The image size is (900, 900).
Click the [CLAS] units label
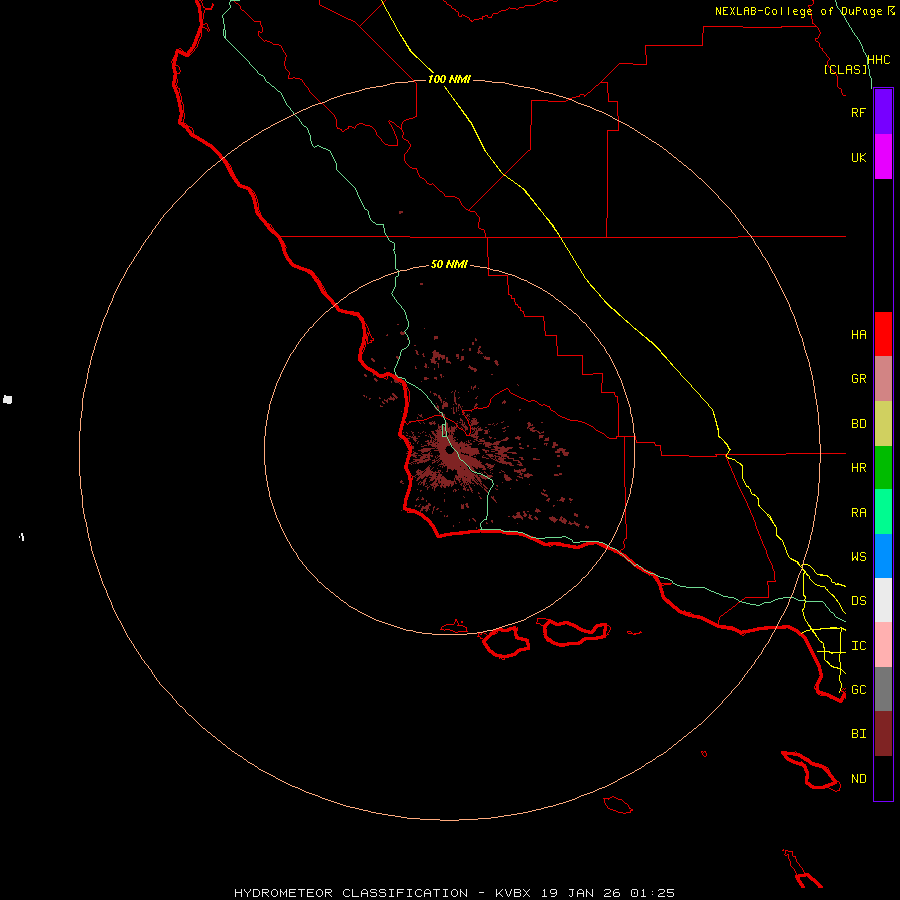(845, 69)
